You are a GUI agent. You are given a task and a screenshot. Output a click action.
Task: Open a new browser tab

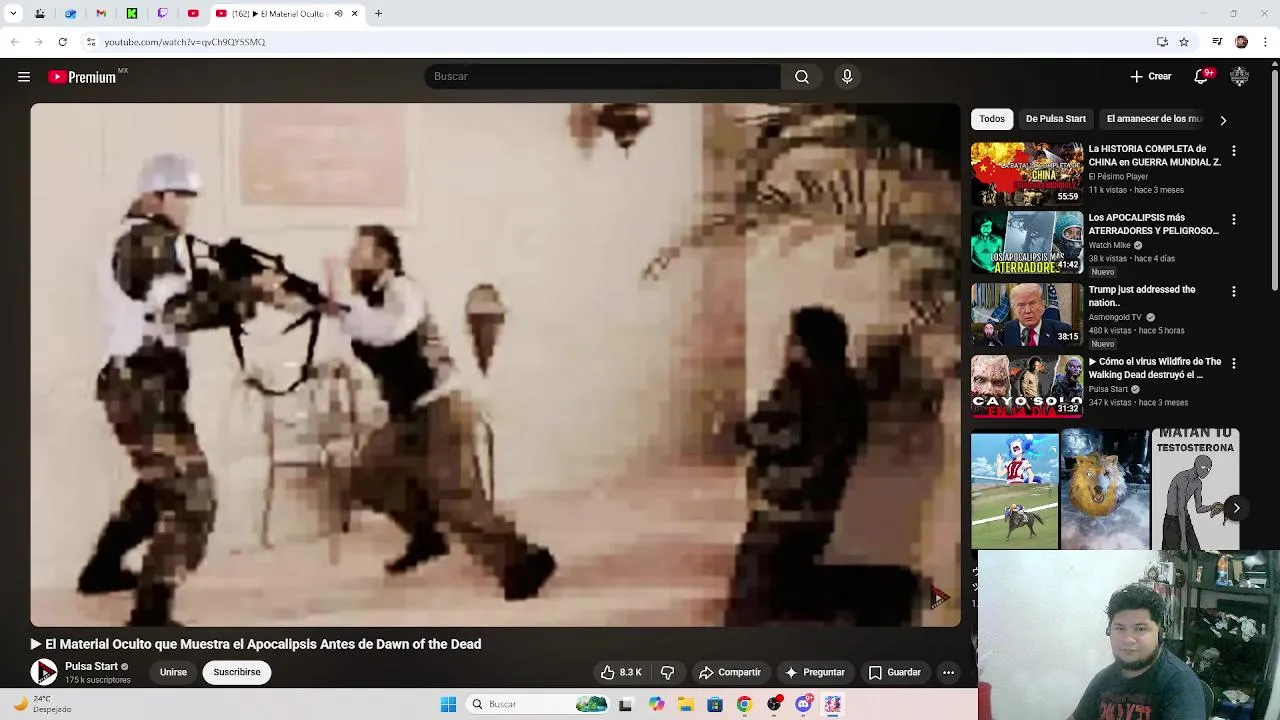pos(378,14)
